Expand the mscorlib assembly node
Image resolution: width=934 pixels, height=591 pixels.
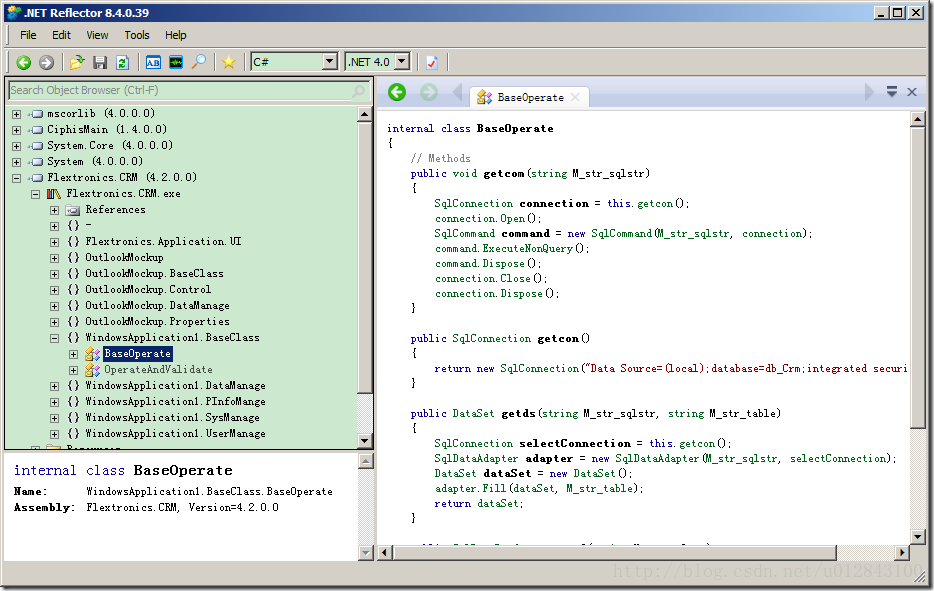tap(16, 114)
